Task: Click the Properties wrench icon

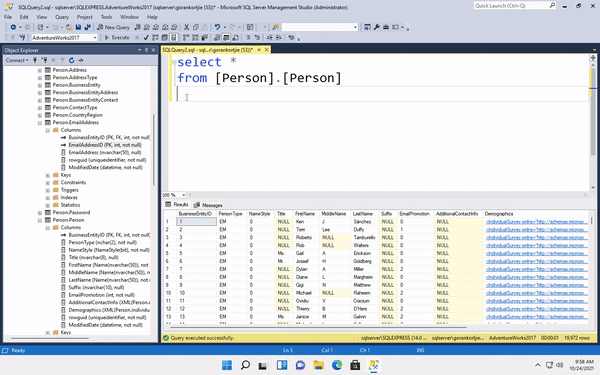Action: coord(377,27)
